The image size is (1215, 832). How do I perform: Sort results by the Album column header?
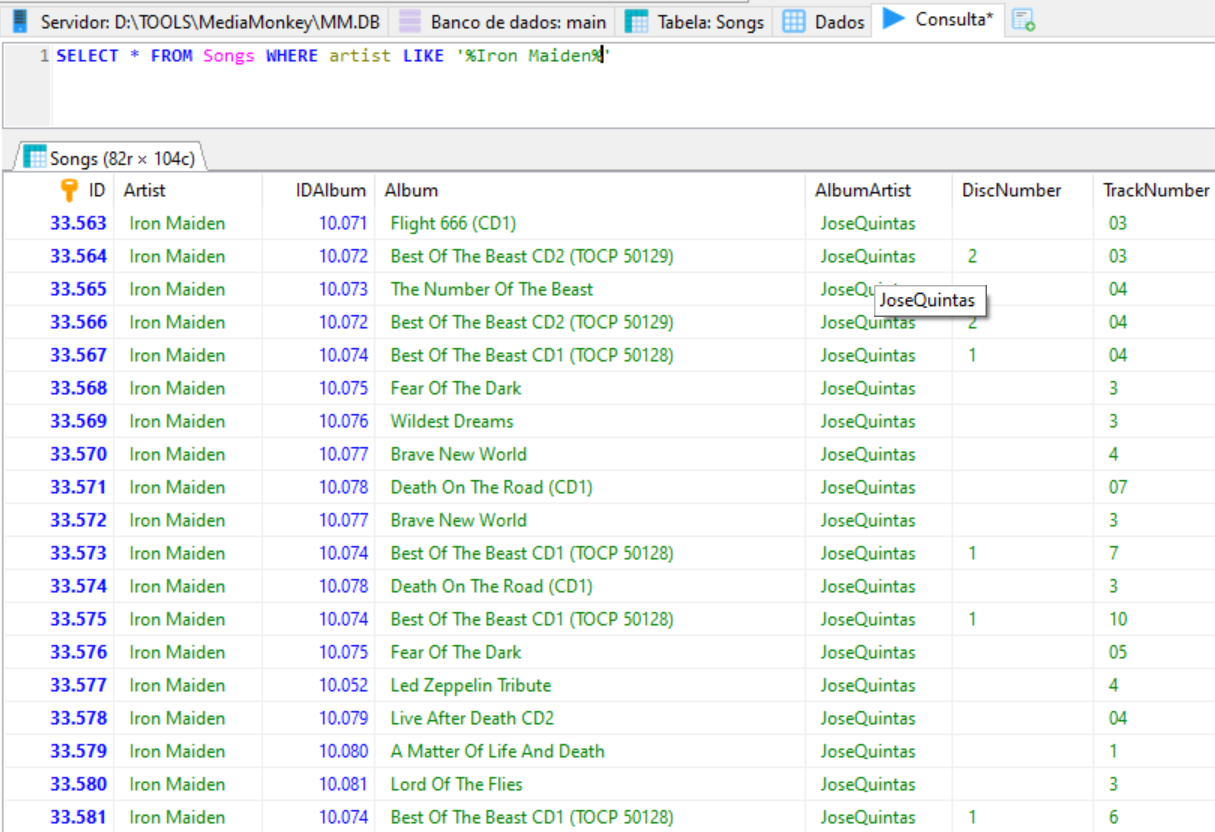[x=411, y=190]
